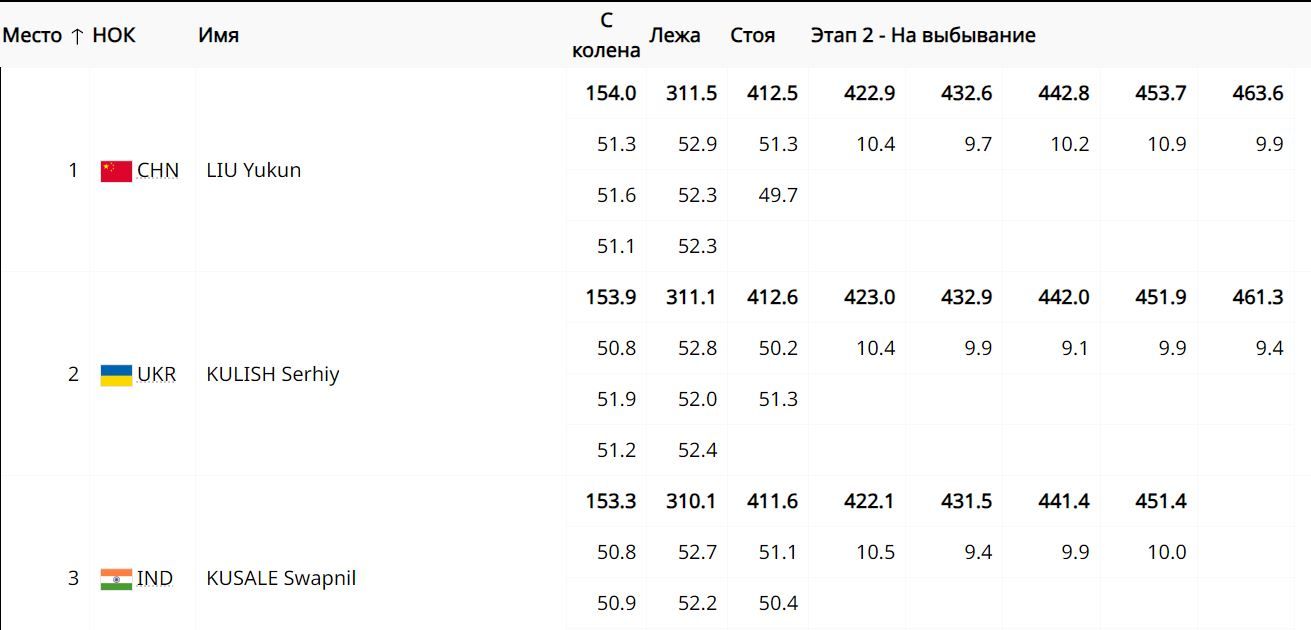Image resolution: width=1311 pixels, height=630 pixels.
Task: Click the С колена column header
Action: point(606,36)
